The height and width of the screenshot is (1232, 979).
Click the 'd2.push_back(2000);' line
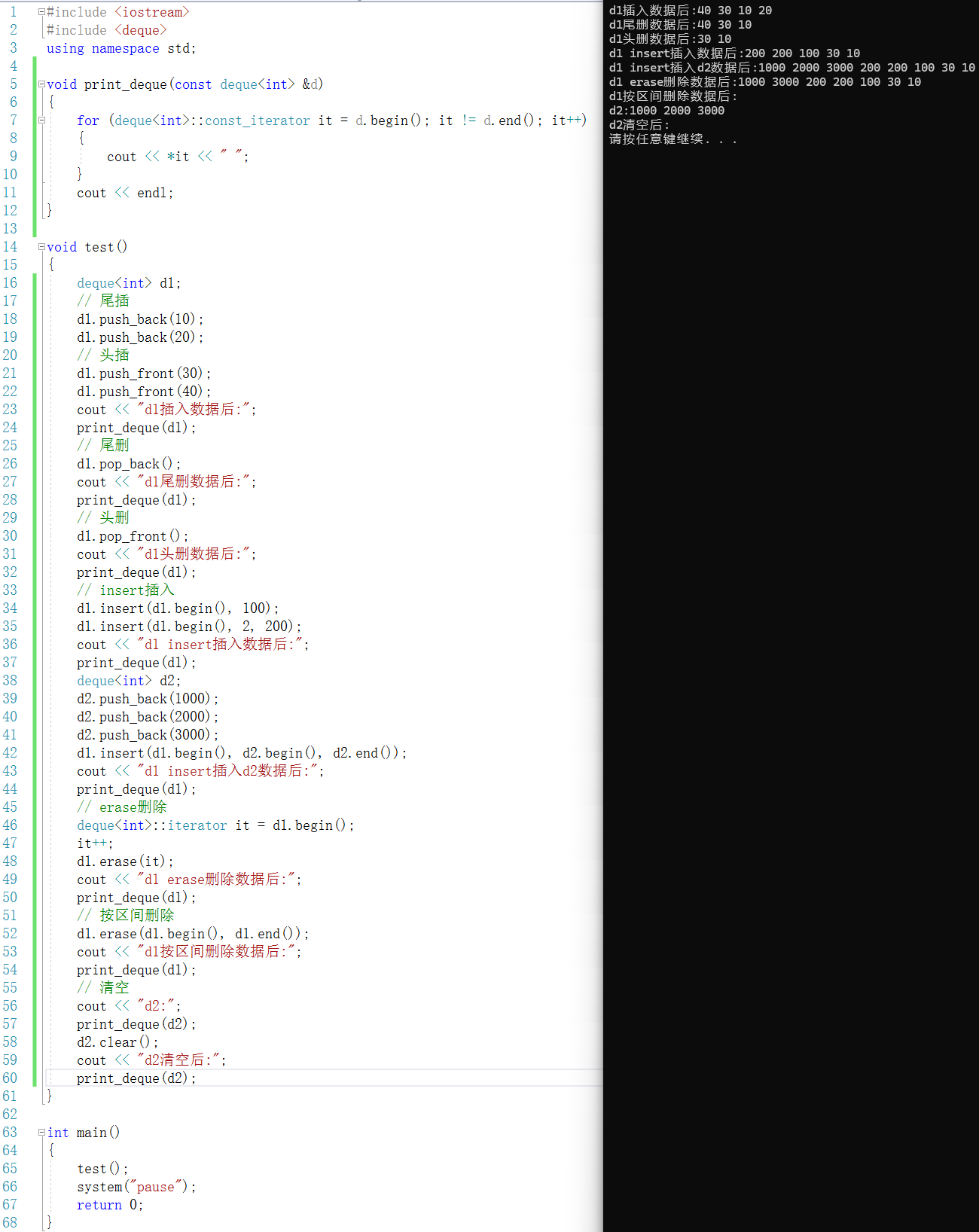(148, 717)
